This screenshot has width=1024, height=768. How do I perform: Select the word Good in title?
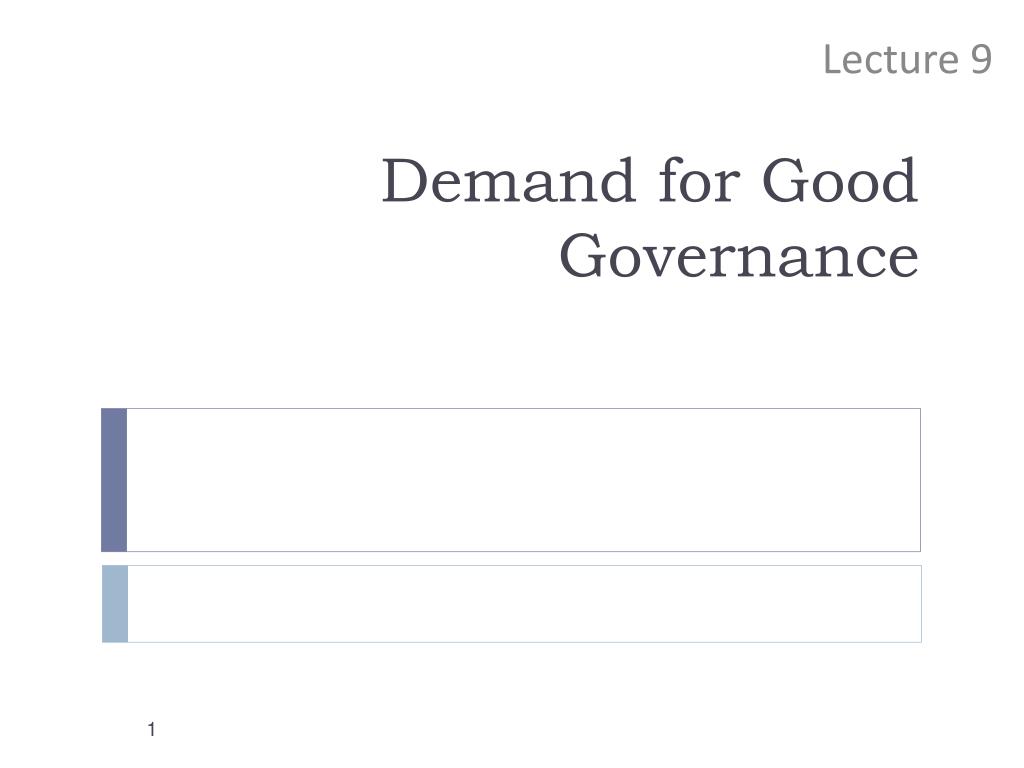[x=840, y=180]
